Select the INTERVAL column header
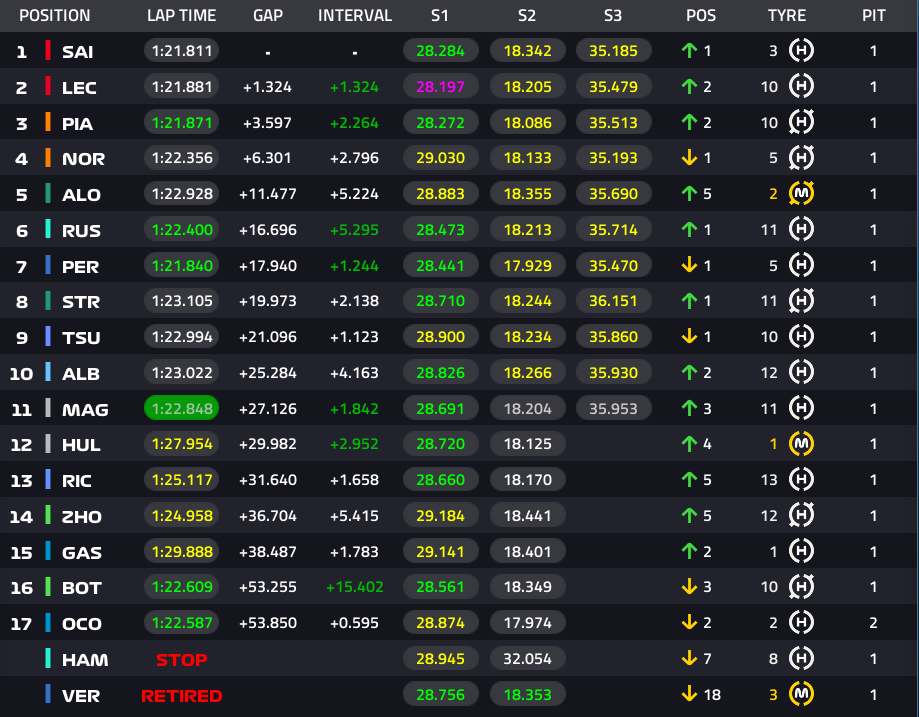Image resolution: width=919 pixels, height=717 pixels. coord(355,16)
